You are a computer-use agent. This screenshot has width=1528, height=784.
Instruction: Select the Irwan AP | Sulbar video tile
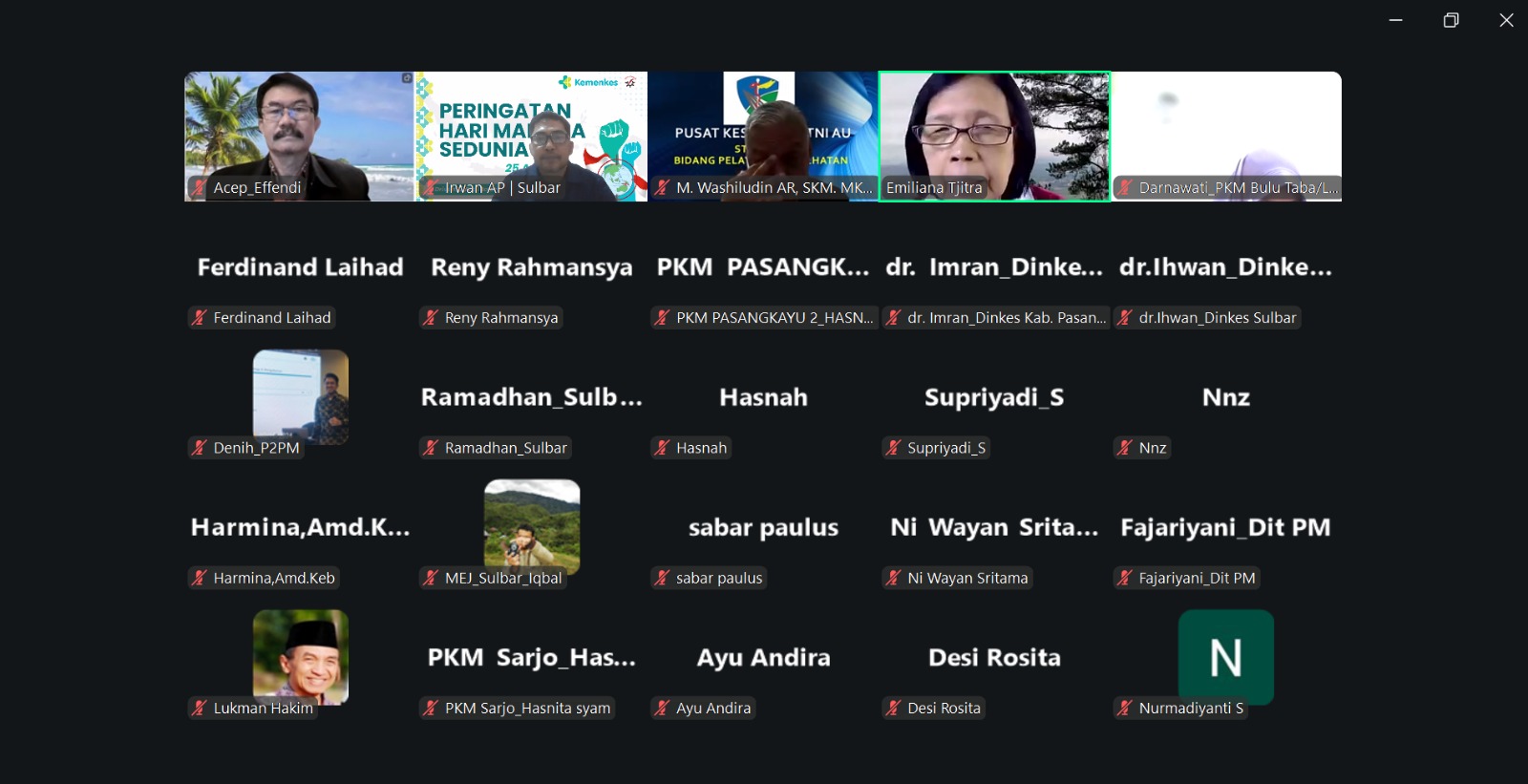[531, 134]
